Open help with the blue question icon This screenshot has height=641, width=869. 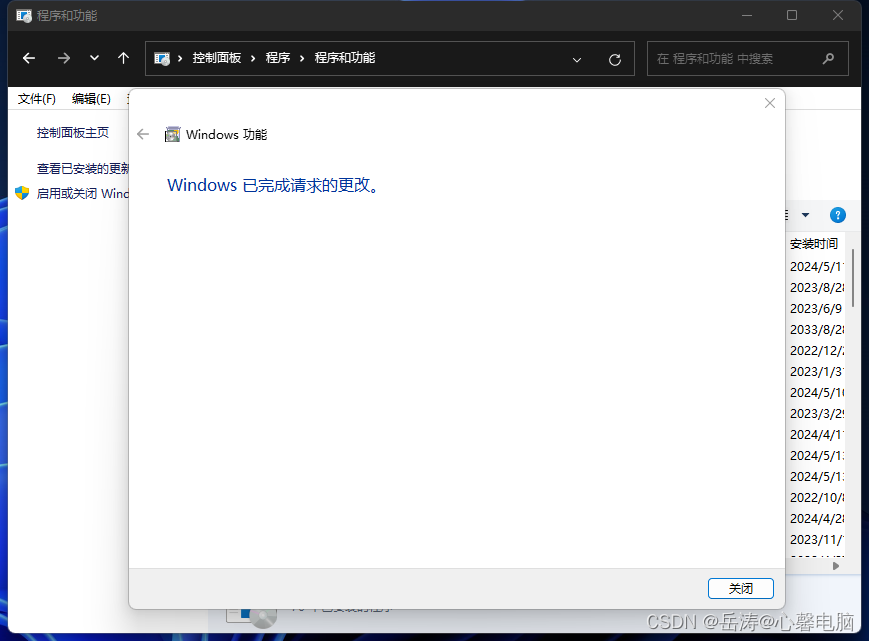tap(837, 215)
